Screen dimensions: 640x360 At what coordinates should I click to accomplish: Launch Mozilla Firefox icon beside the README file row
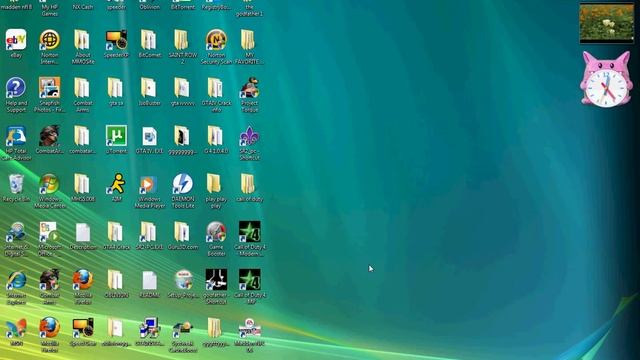82,280
